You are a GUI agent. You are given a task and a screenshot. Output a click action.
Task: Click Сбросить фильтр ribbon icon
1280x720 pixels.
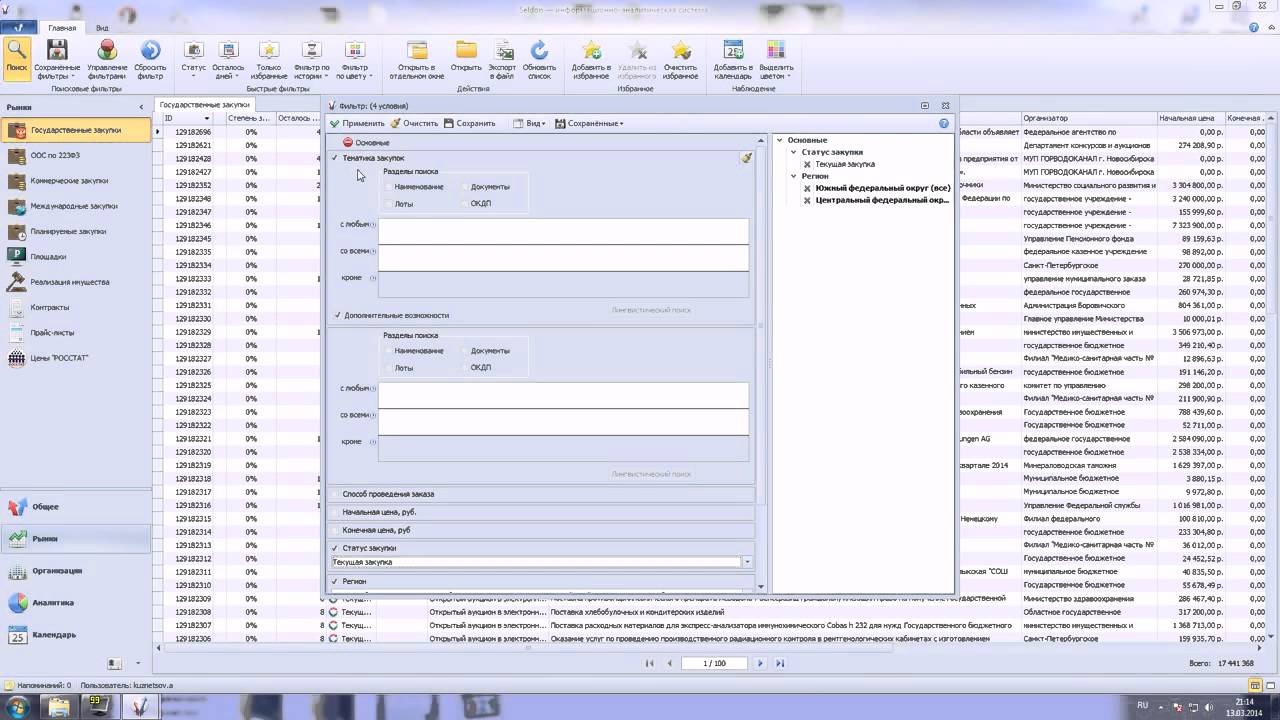[150, 59]
